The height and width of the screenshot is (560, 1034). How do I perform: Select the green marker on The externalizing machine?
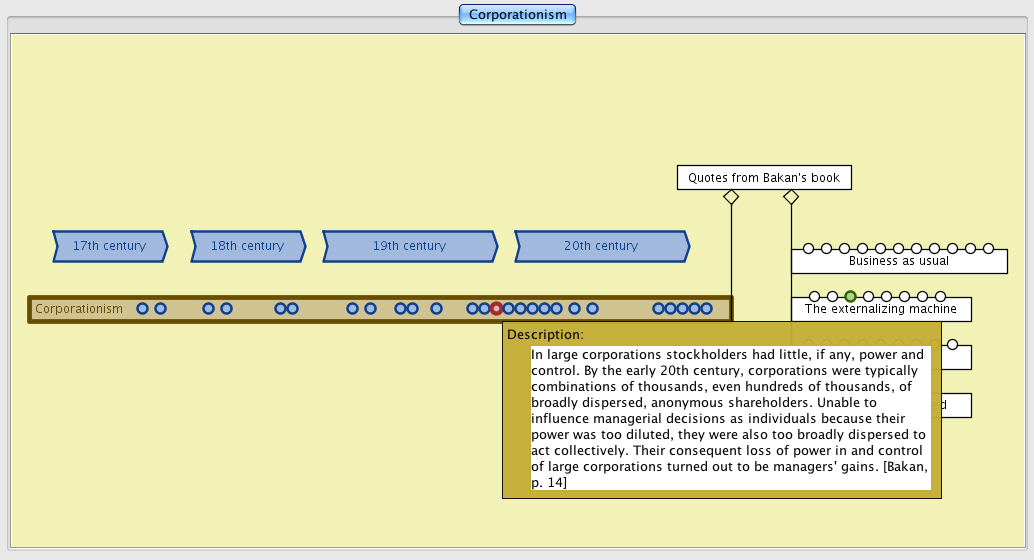(x=850, y=296)
